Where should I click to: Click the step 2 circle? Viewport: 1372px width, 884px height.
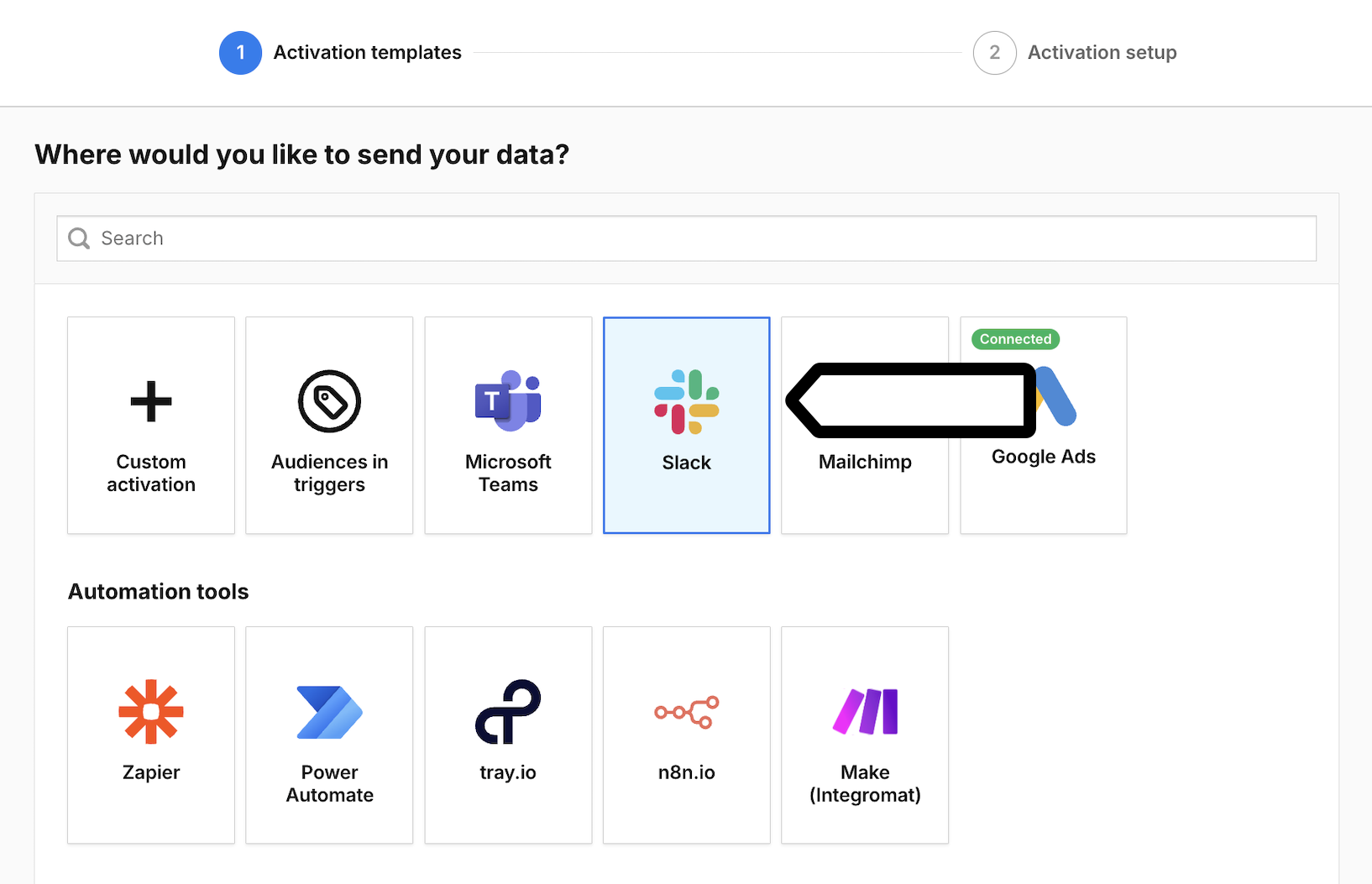[995, 53]
